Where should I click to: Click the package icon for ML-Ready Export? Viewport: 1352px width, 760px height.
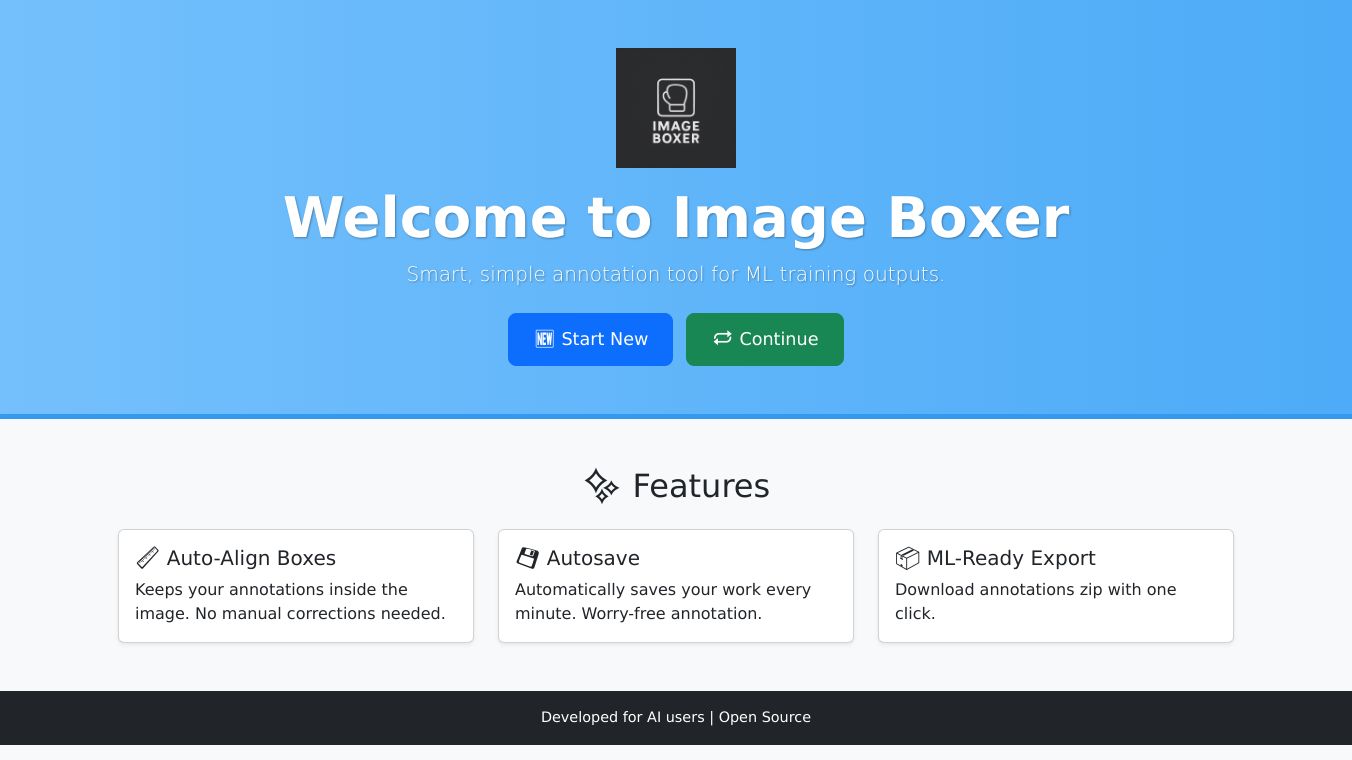[907, 558]
